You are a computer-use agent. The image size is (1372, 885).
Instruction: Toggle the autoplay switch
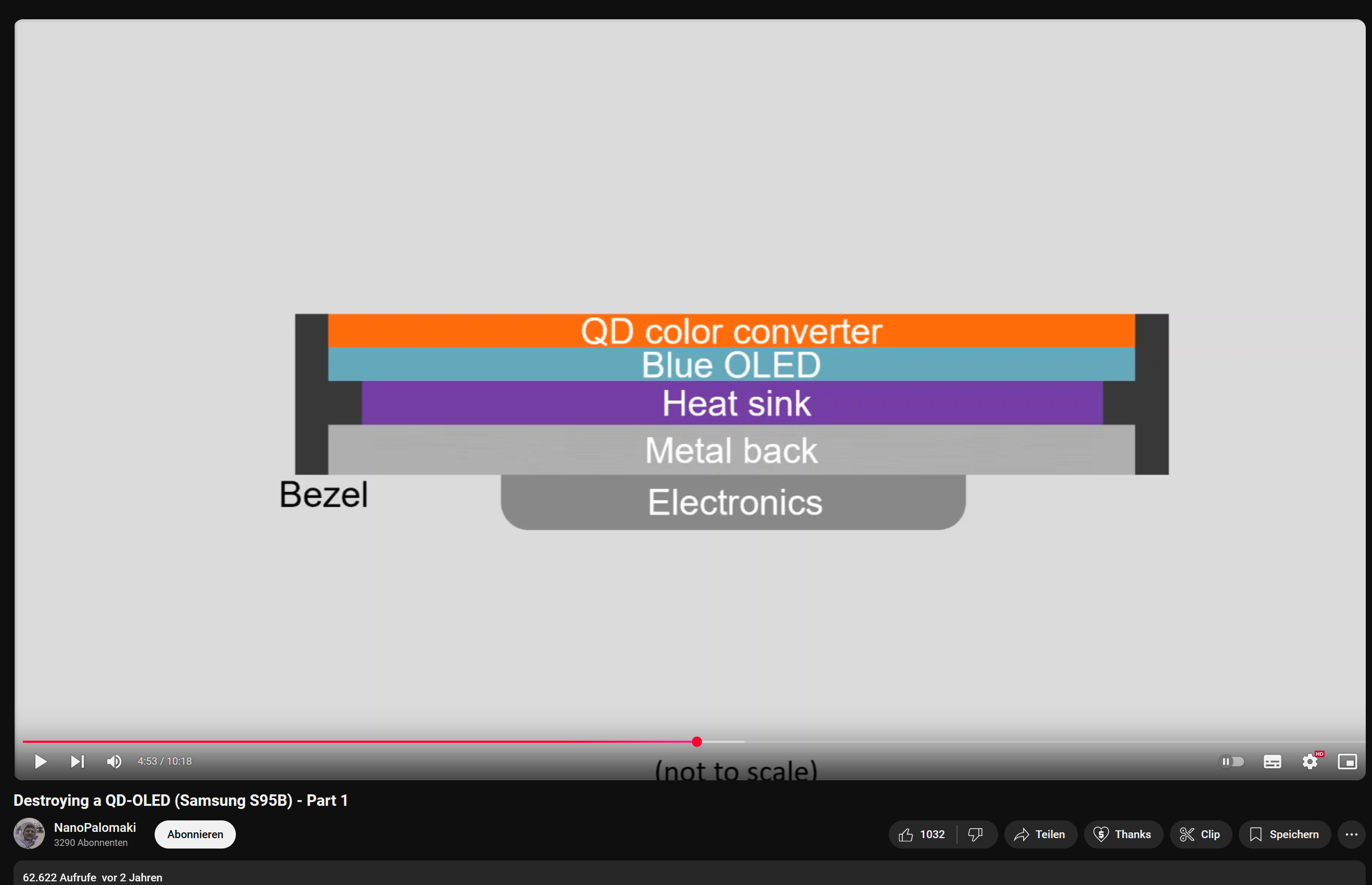pyautogui.click(x=1231, y=762)
